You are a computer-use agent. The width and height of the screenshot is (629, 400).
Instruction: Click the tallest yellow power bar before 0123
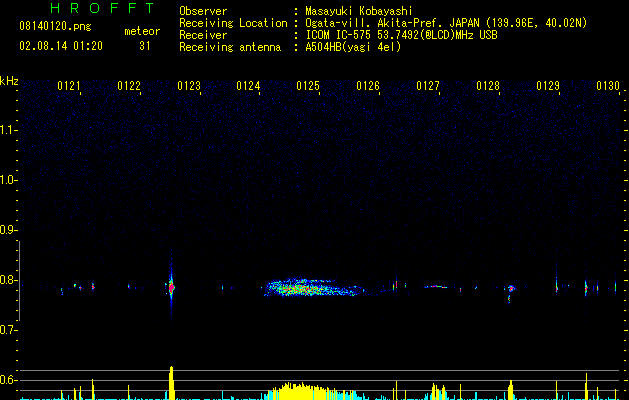[171, 383]
